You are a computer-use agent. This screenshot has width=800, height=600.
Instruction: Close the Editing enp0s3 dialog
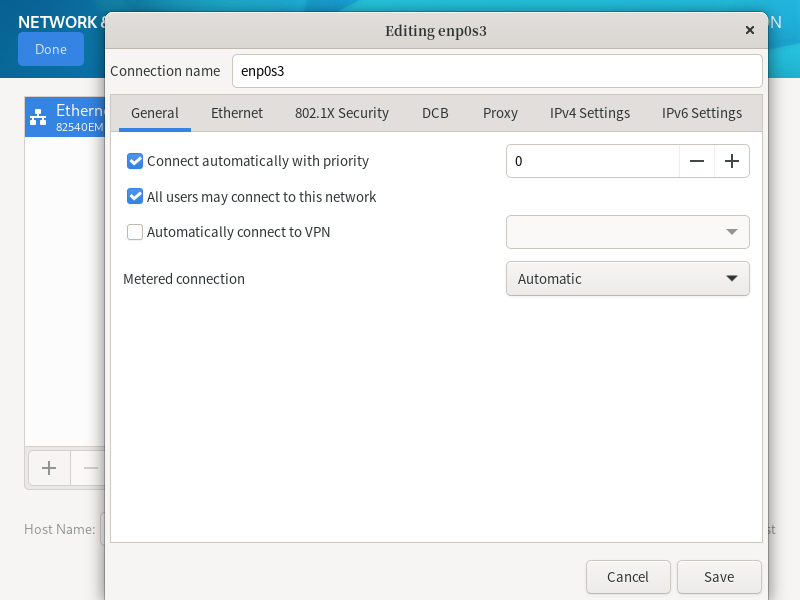point(750,31)
